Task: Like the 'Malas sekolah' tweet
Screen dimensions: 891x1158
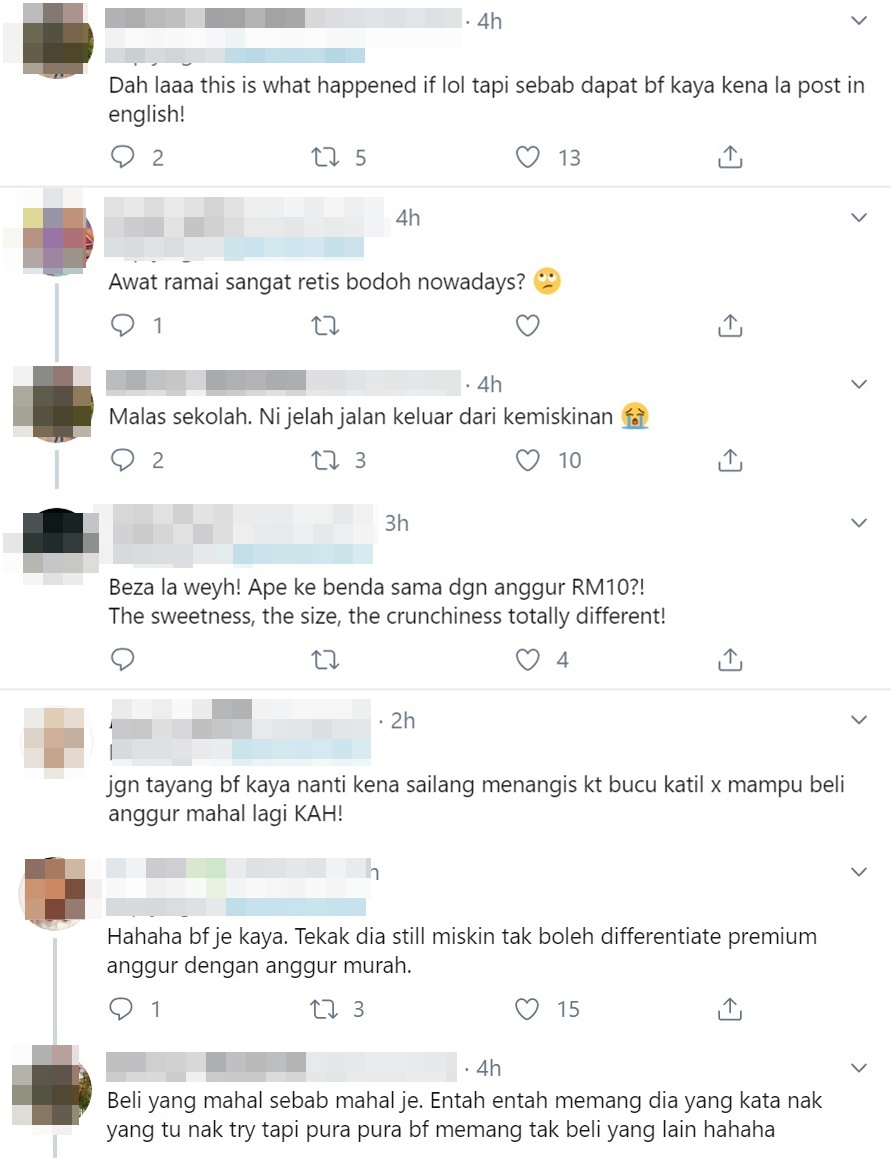Action: pos(528,460)
